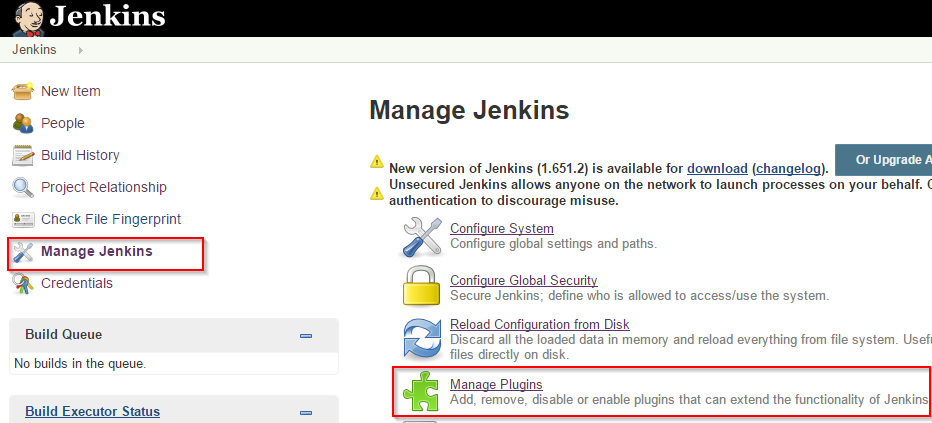932x423 pixels.
Task: Click the Manage Jenkins page heading
Action: (470, 111)
